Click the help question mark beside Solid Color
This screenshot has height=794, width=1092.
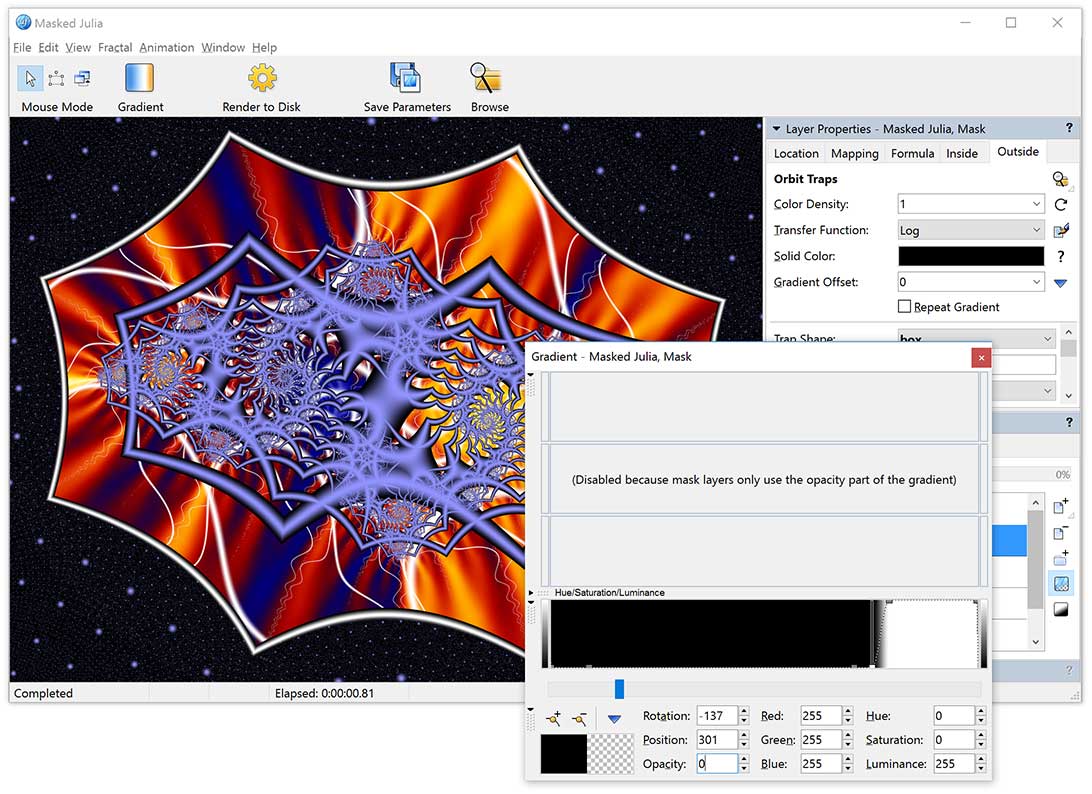(1060, 256)
